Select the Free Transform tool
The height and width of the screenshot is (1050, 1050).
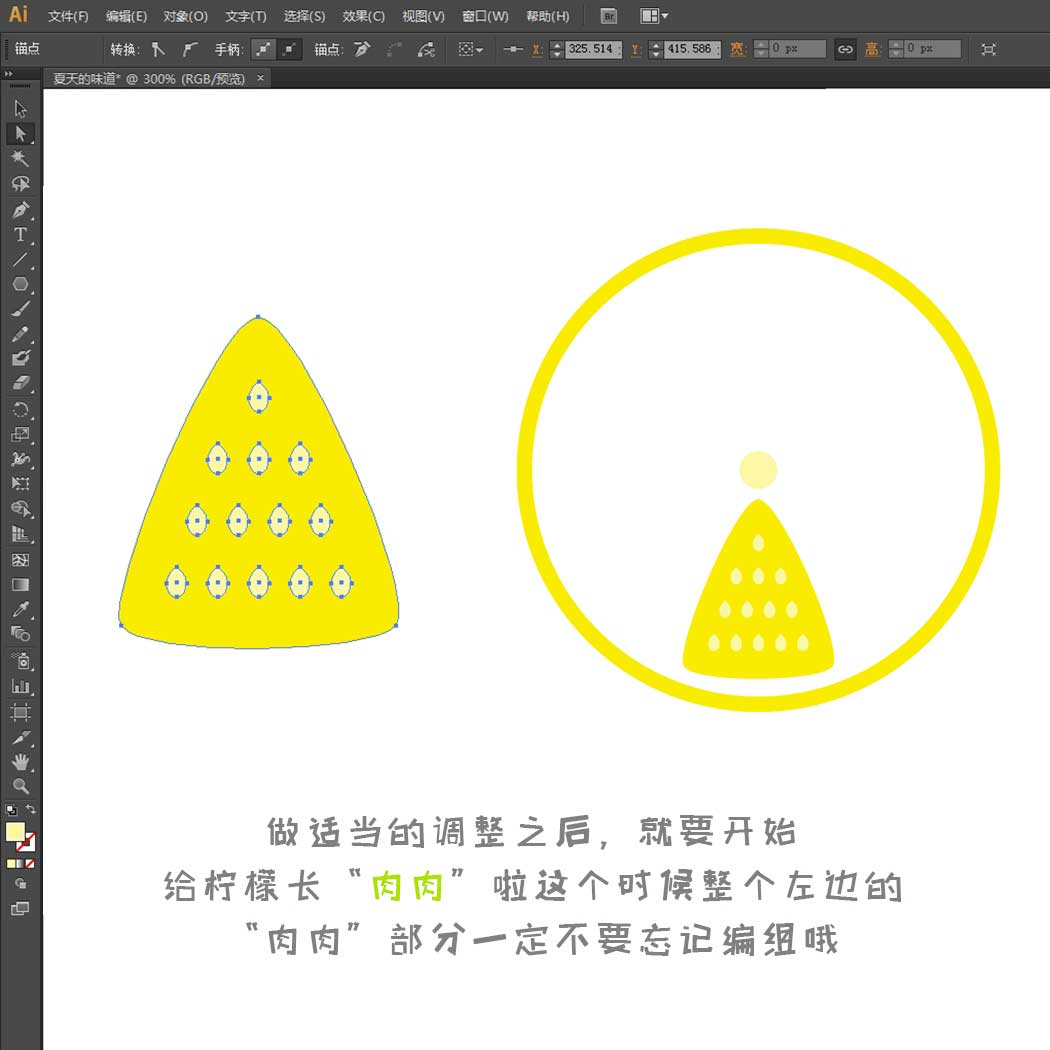click(20, 483)
